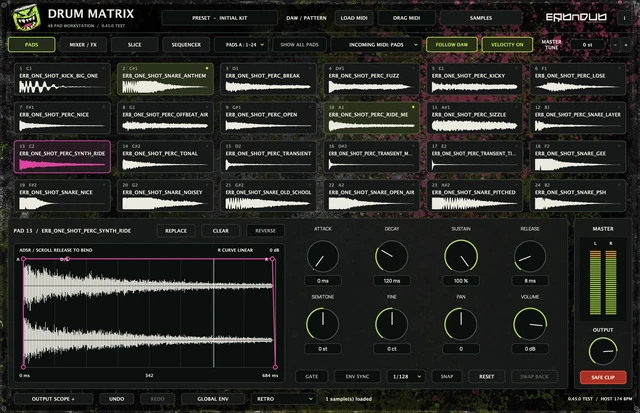Select pad 19 ERB_ONE_SHOT_SNARE_NICE
Image resolution: width=640 pixels, height=413 pixels.
click(x=62, y=195)
